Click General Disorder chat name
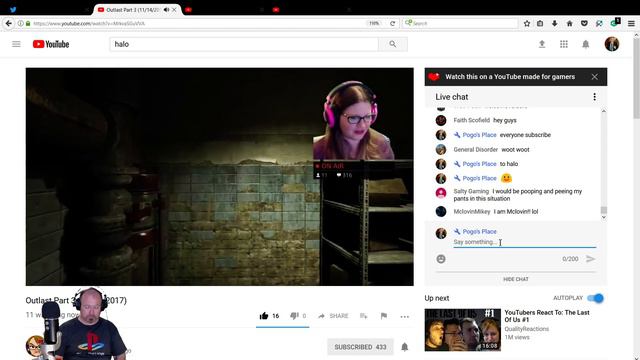Screen dimensions: 640x360 point(476,149)
